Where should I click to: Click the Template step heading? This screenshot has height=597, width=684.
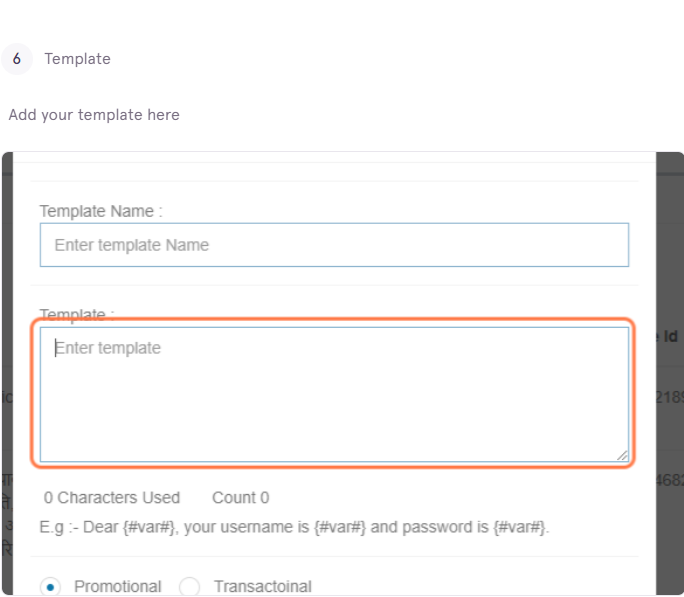78,59
